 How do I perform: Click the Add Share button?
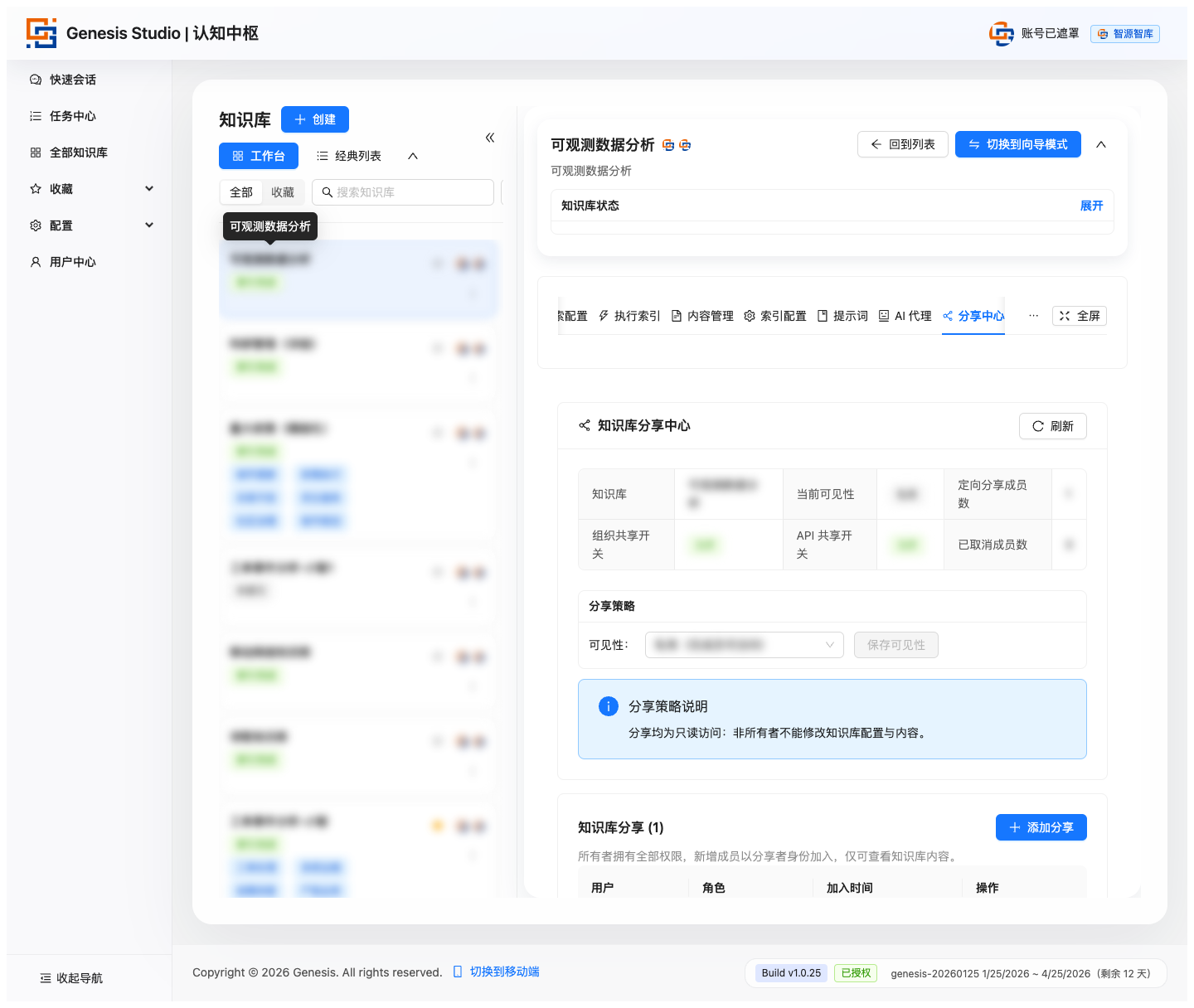click(x=1041, y=827)
